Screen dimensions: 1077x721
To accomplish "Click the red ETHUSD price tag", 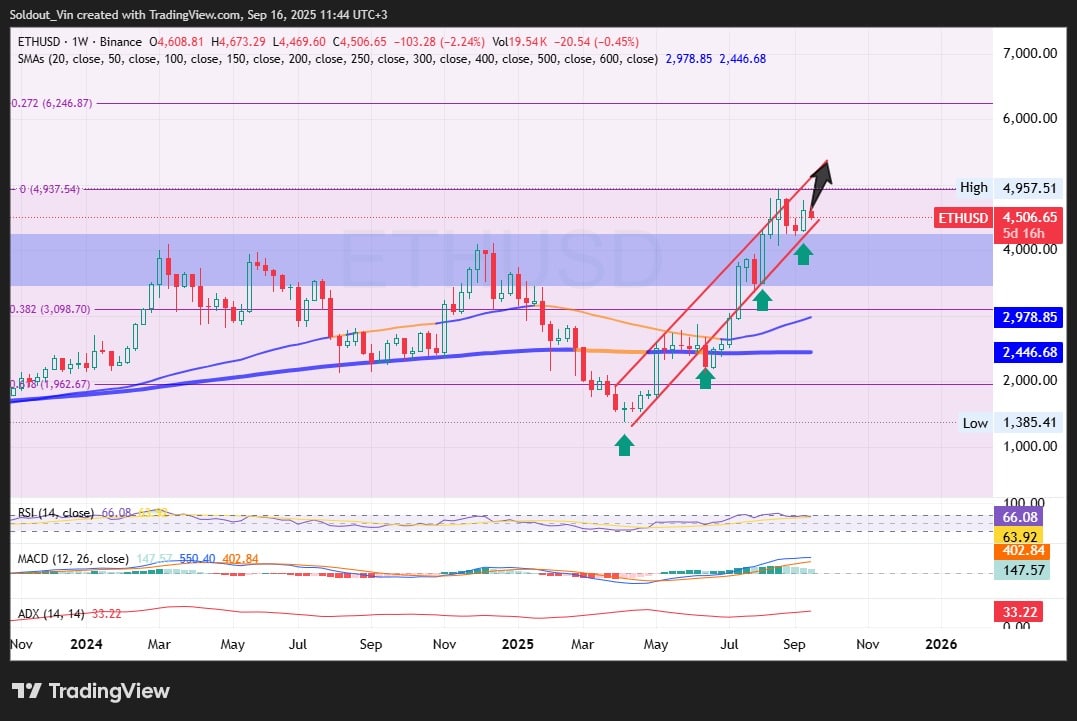I will (962, 218).
